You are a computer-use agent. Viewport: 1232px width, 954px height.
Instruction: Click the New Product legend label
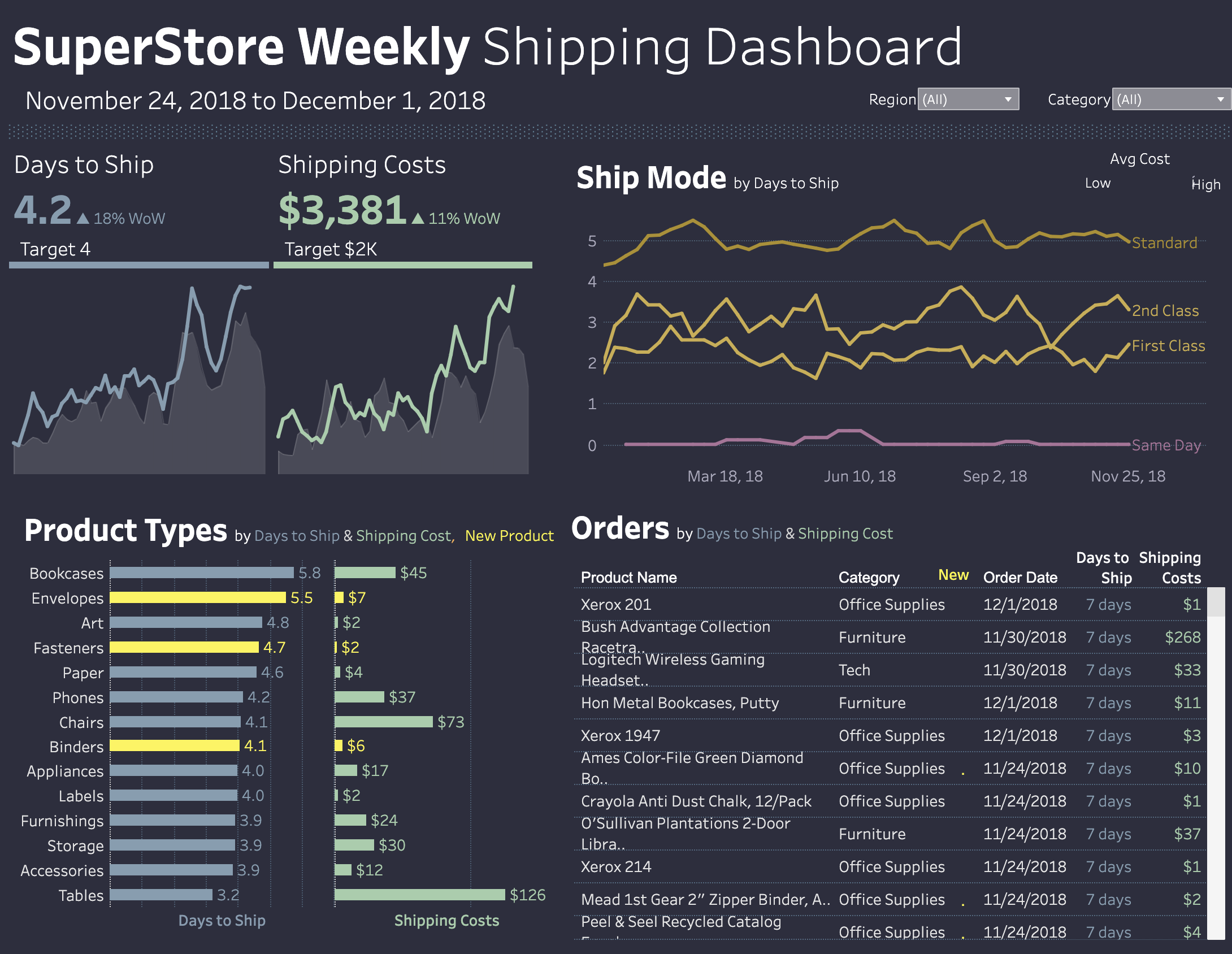pos(509,535)
